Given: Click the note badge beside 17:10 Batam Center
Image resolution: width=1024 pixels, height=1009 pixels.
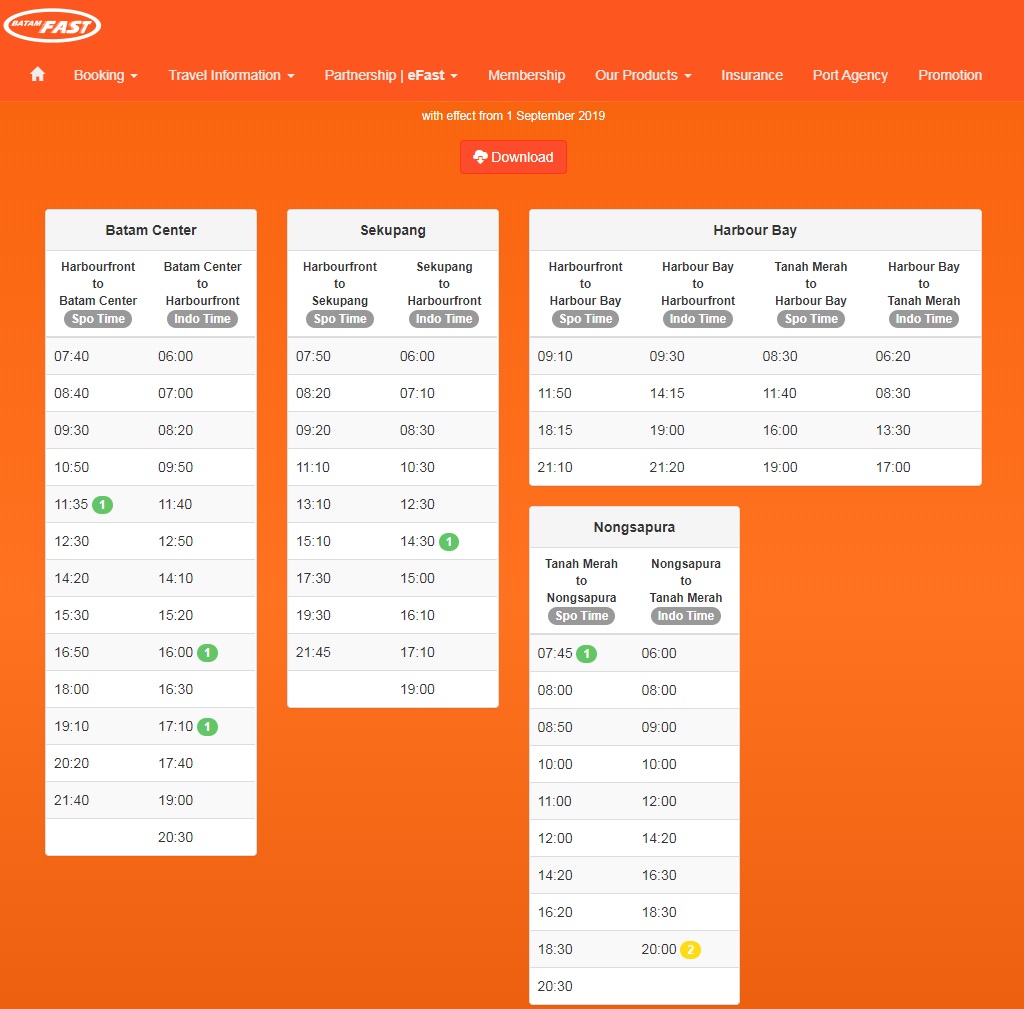Looking at the screenshot, I should pos(207,727).
